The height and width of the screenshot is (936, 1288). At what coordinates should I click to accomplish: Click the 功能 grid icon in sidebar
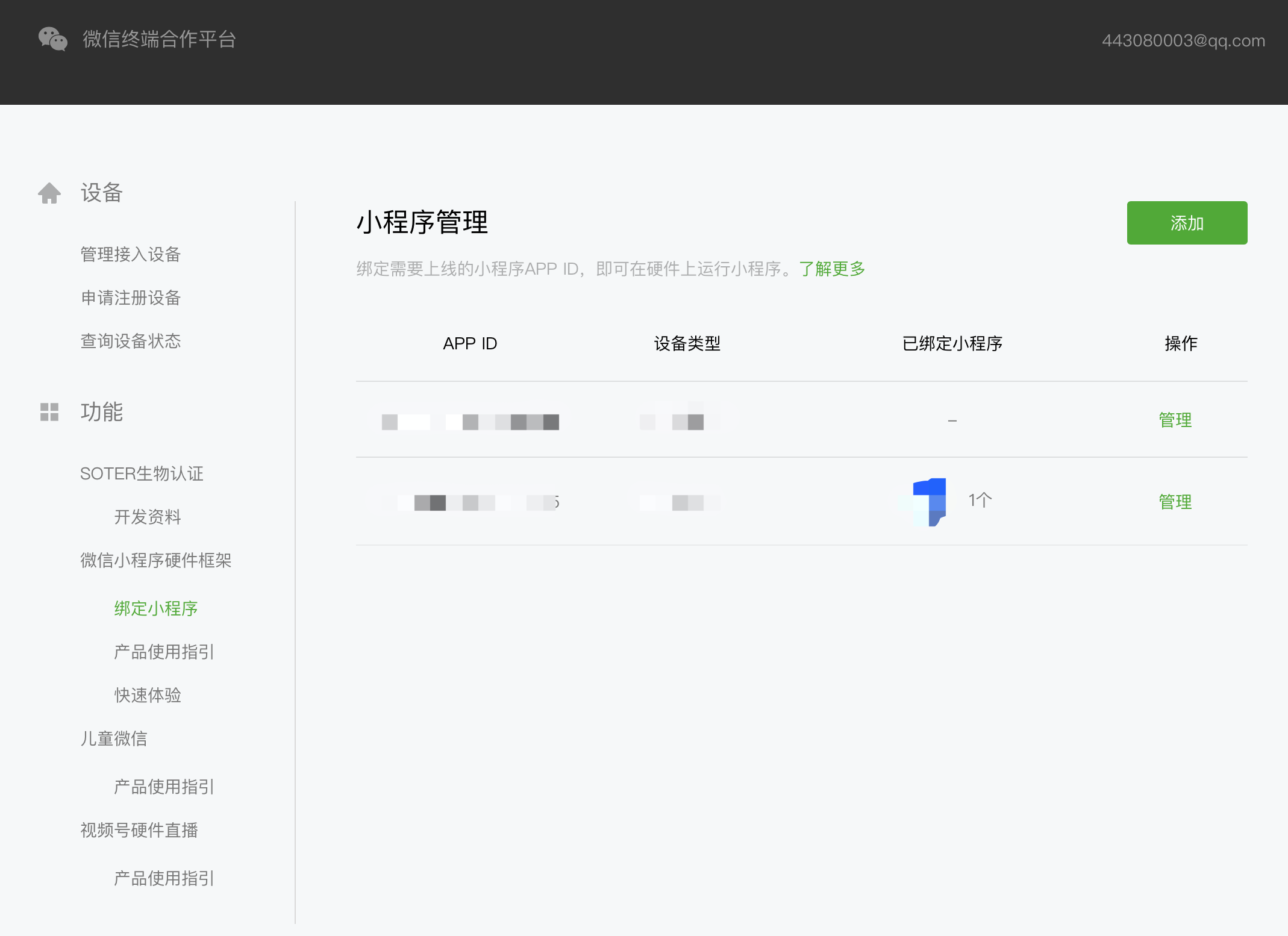pyautogui.click(x=50, y=410)
